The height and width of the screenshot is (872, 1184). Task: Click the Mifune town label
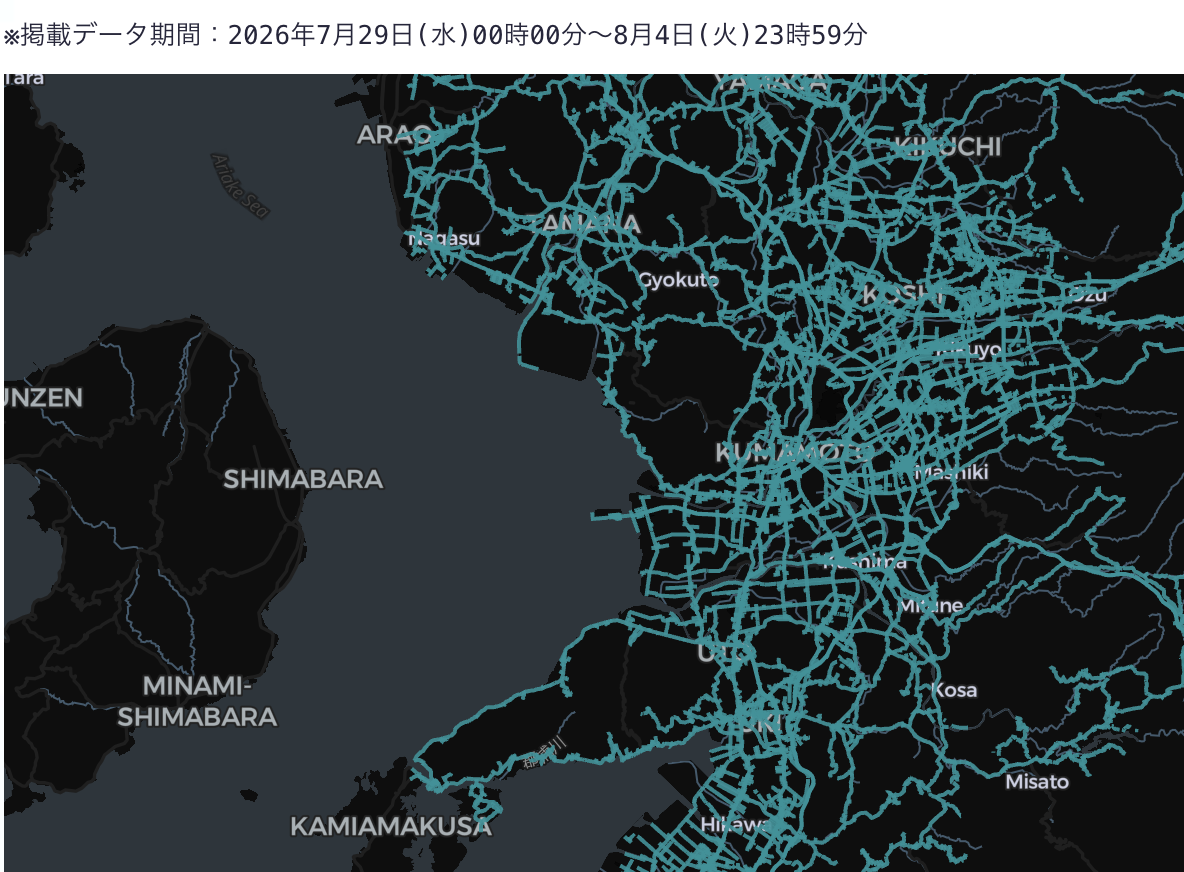pos(930,605)
